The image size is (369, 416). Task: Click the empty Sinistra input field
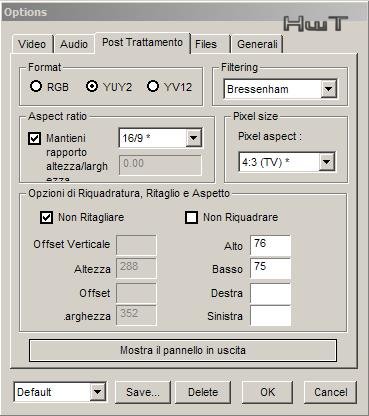pos(270,316)
